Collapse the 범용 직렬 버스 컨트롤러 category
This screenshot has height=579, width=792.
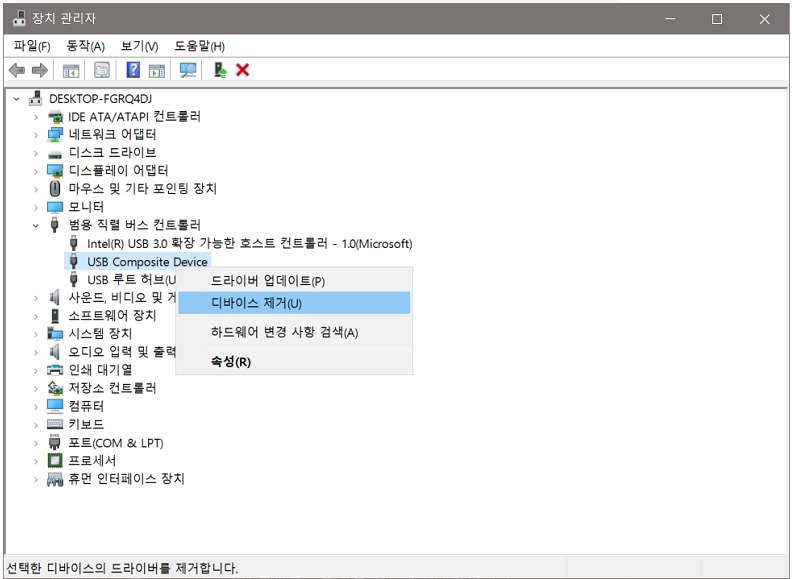pos(35,226)
